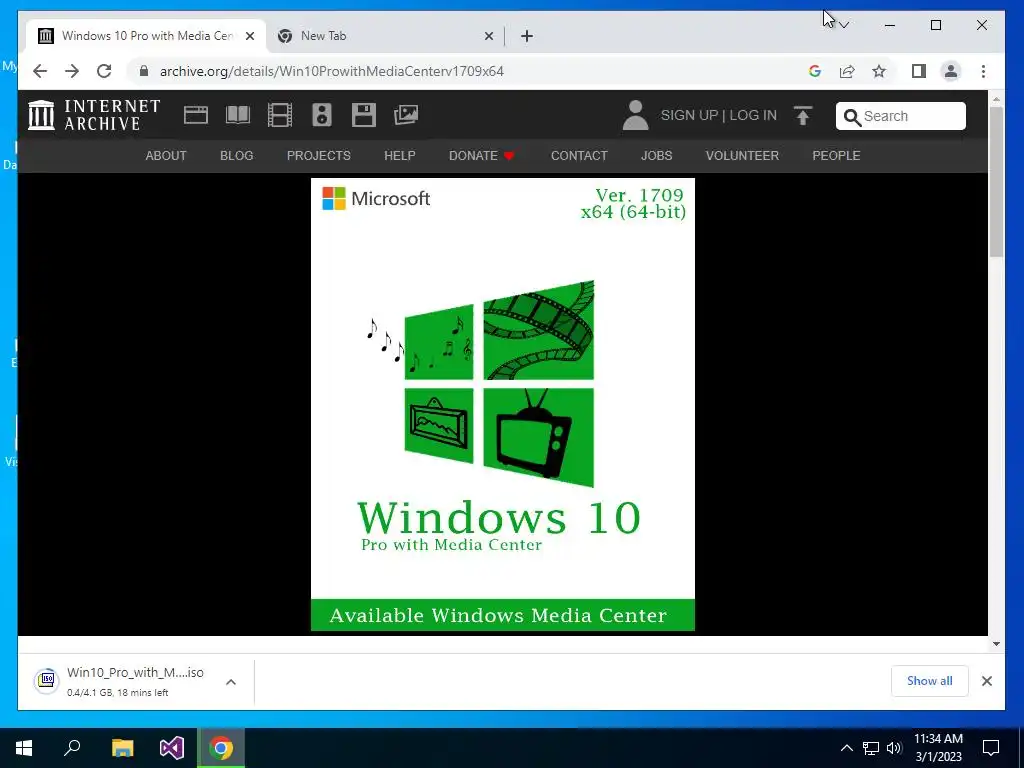Click the network icon in the system tray
This screenshot has height=768, width=1024.
click(871, 748)
